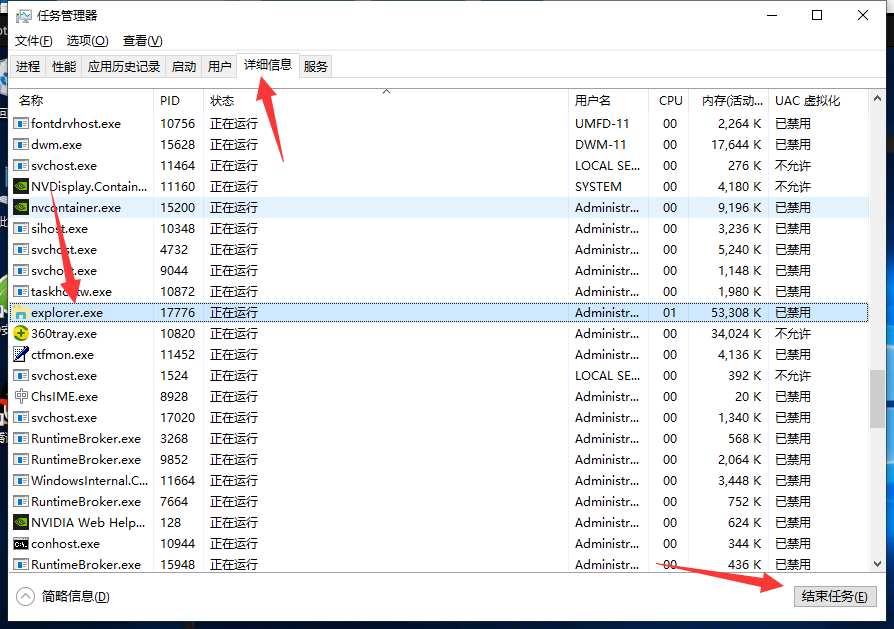Click the conhost.exe console icon
This screenshot has height=629, width=894.
click(21, 544)
